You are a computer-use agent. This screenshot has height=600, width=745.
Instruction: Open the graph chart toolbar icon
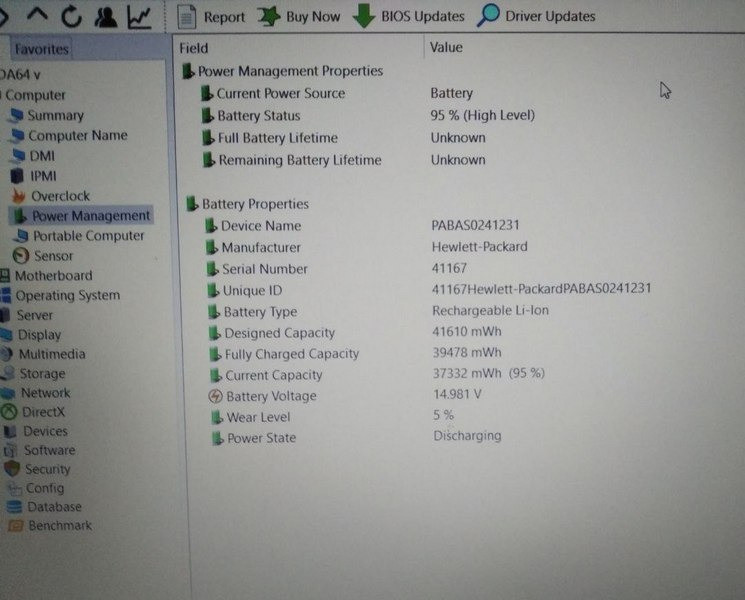pos(140,16)
